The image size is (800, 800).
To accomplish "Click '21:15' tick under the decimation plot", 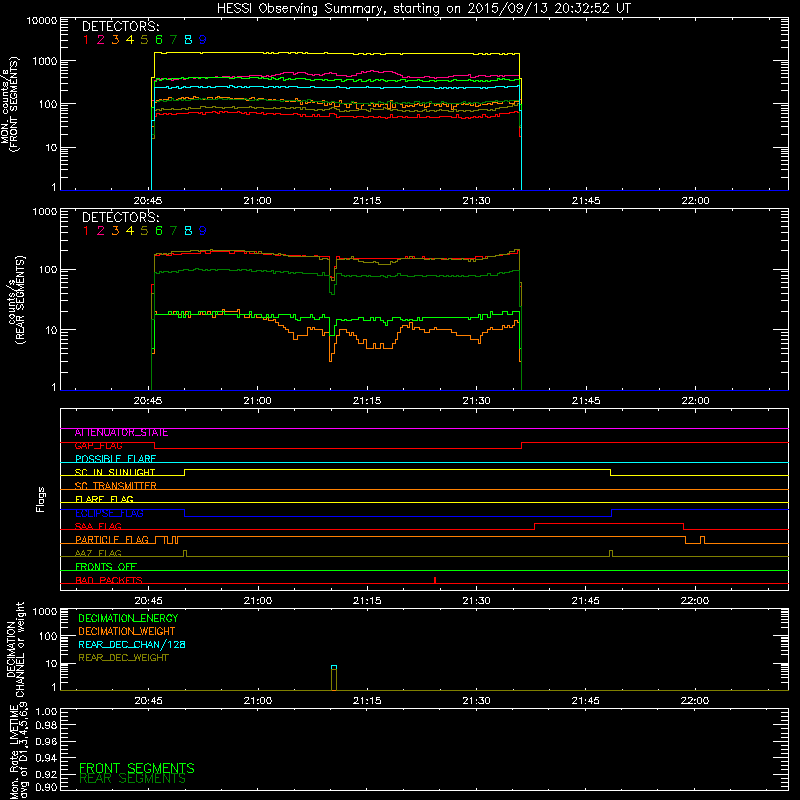I will (367, 701).
